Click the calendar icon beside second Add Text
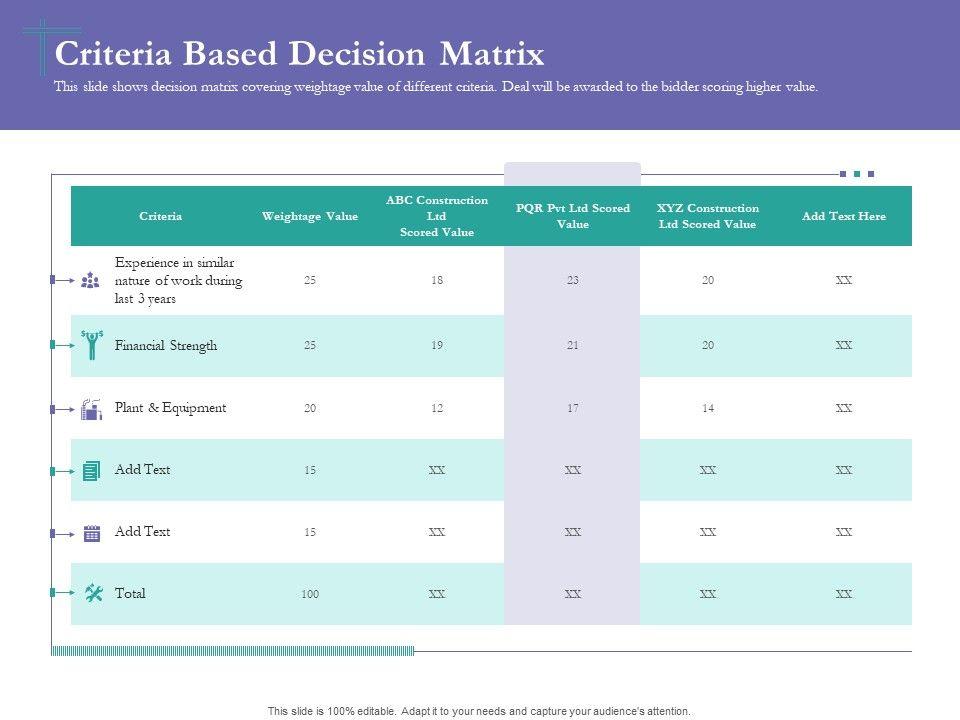This screenshot has height=720, width=960. point(92,533)
